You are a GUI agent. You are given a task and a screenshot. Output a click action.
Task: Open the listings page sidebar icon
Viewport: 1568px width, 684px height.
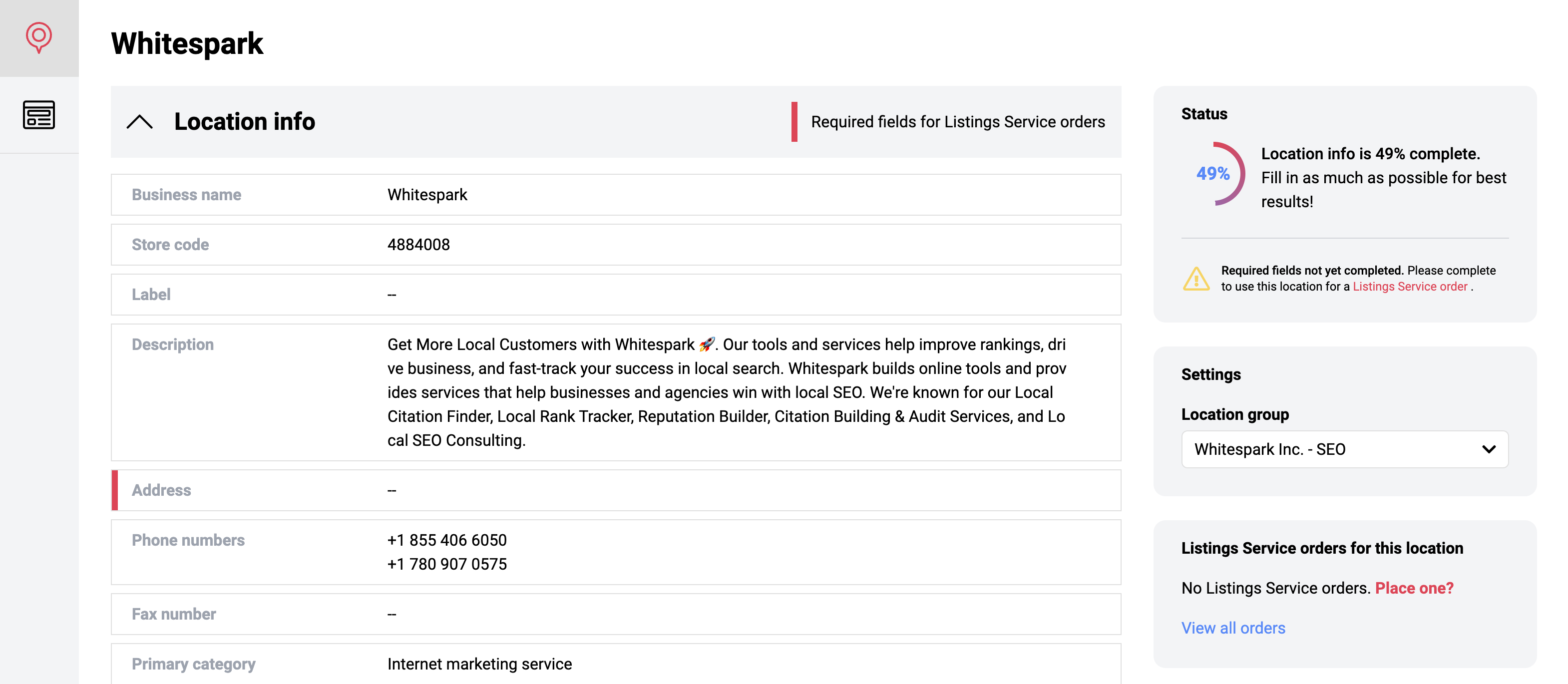click(x=39, y=114)
